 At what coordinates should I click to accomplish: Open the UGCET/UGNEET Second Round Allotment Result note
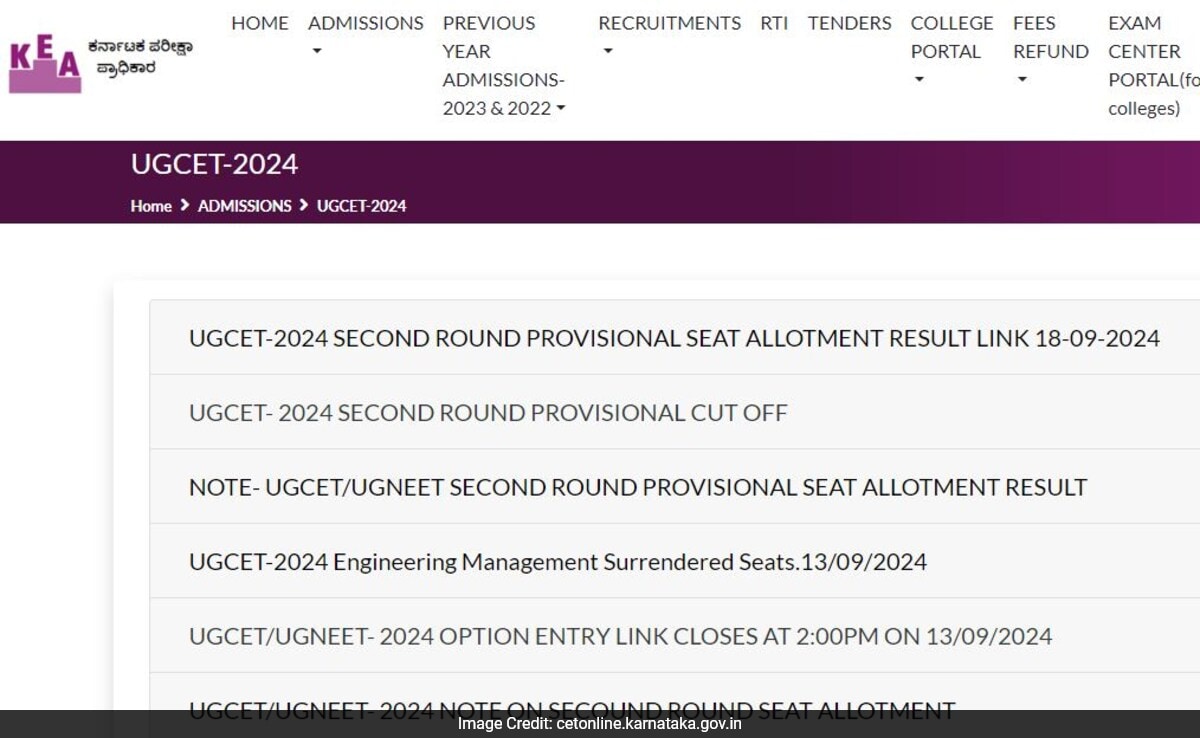tap(637, 487)
